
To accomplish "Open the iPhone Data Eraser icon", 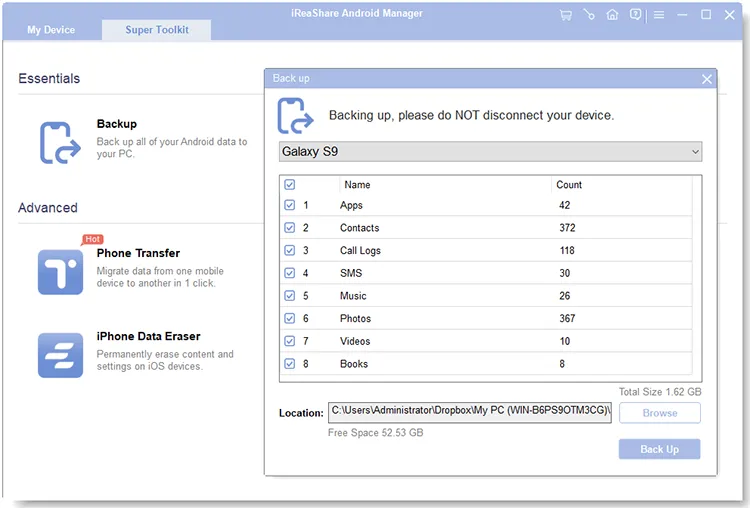I will [60, 355].
